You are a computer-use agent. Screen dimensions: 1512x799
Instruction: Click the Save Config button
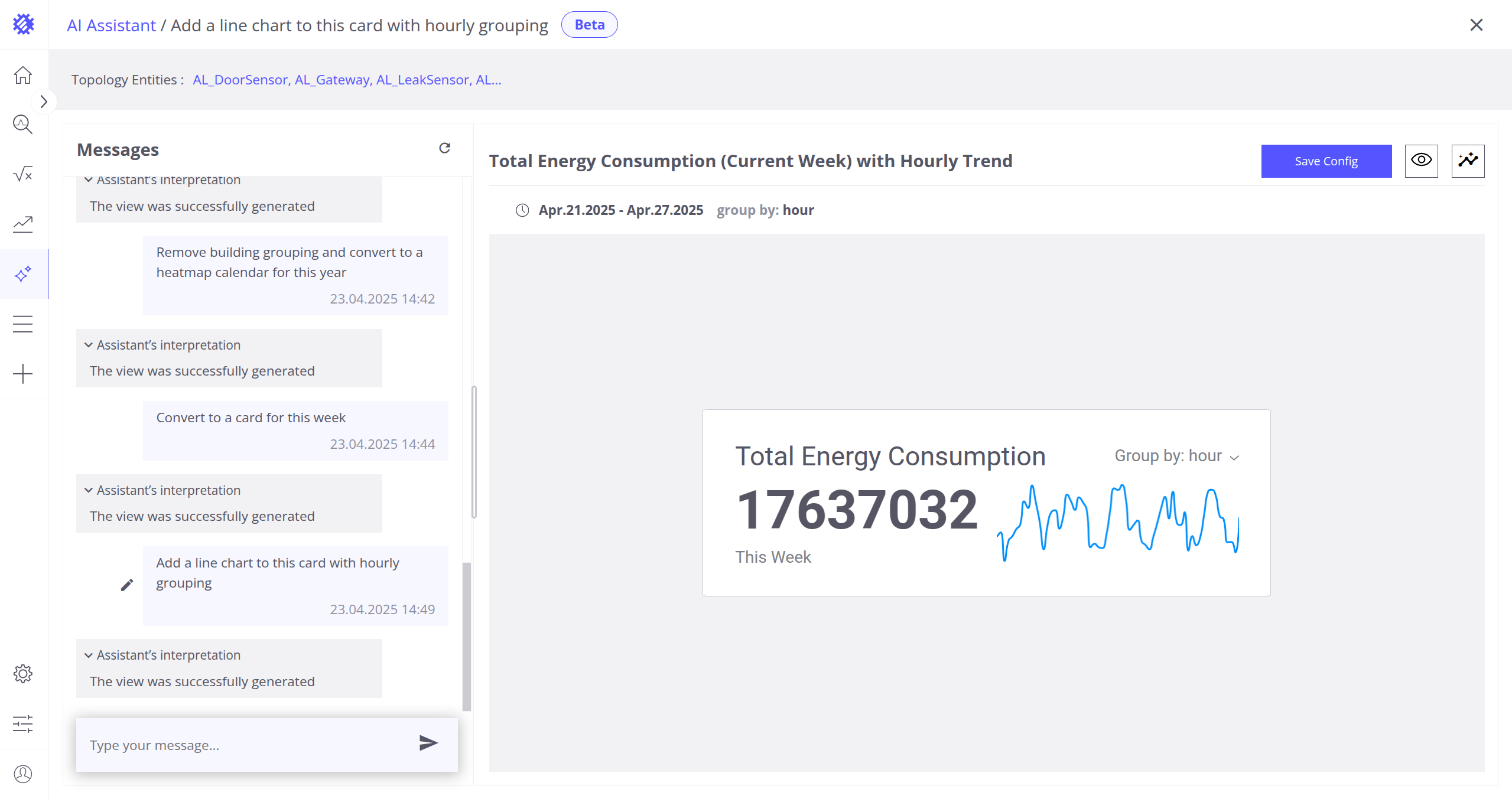1326,161
